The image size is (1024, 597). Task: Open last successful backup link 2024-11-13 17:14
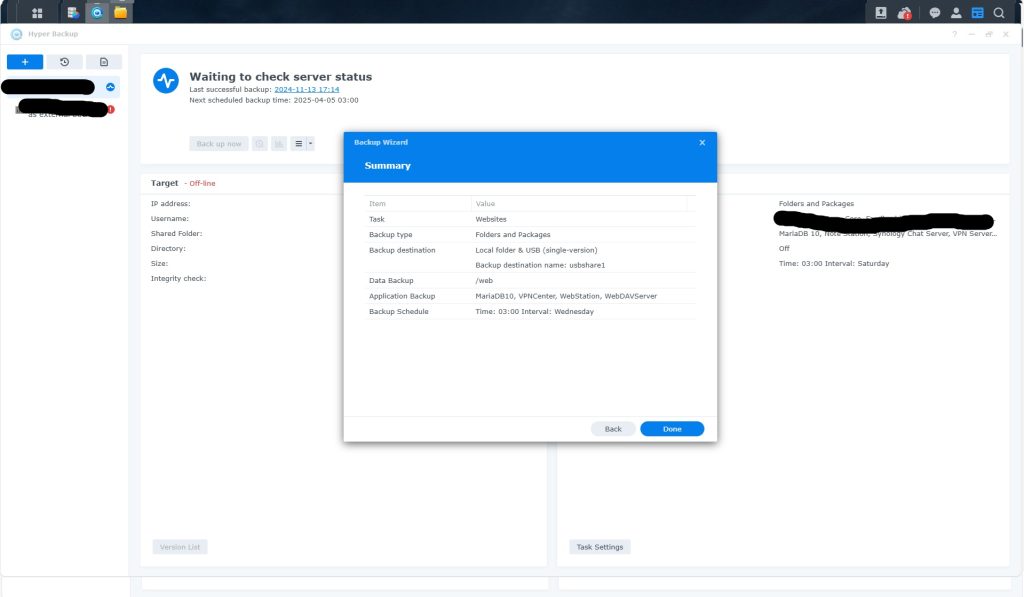coord(306,89)
